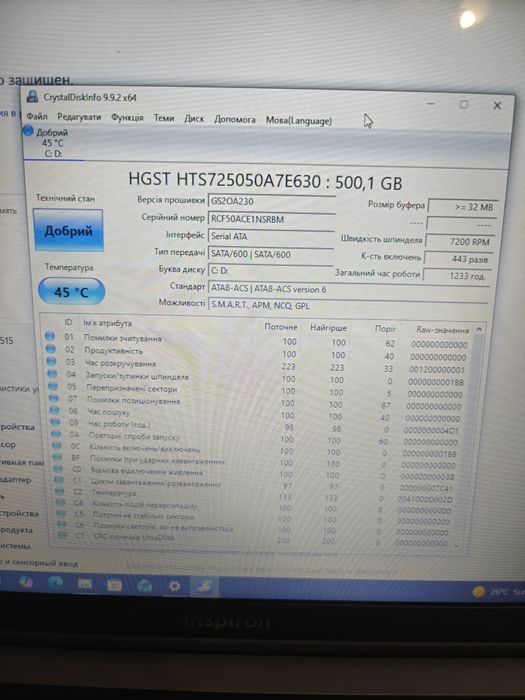Click the power-on count value 443 разів

click(458, 259)
